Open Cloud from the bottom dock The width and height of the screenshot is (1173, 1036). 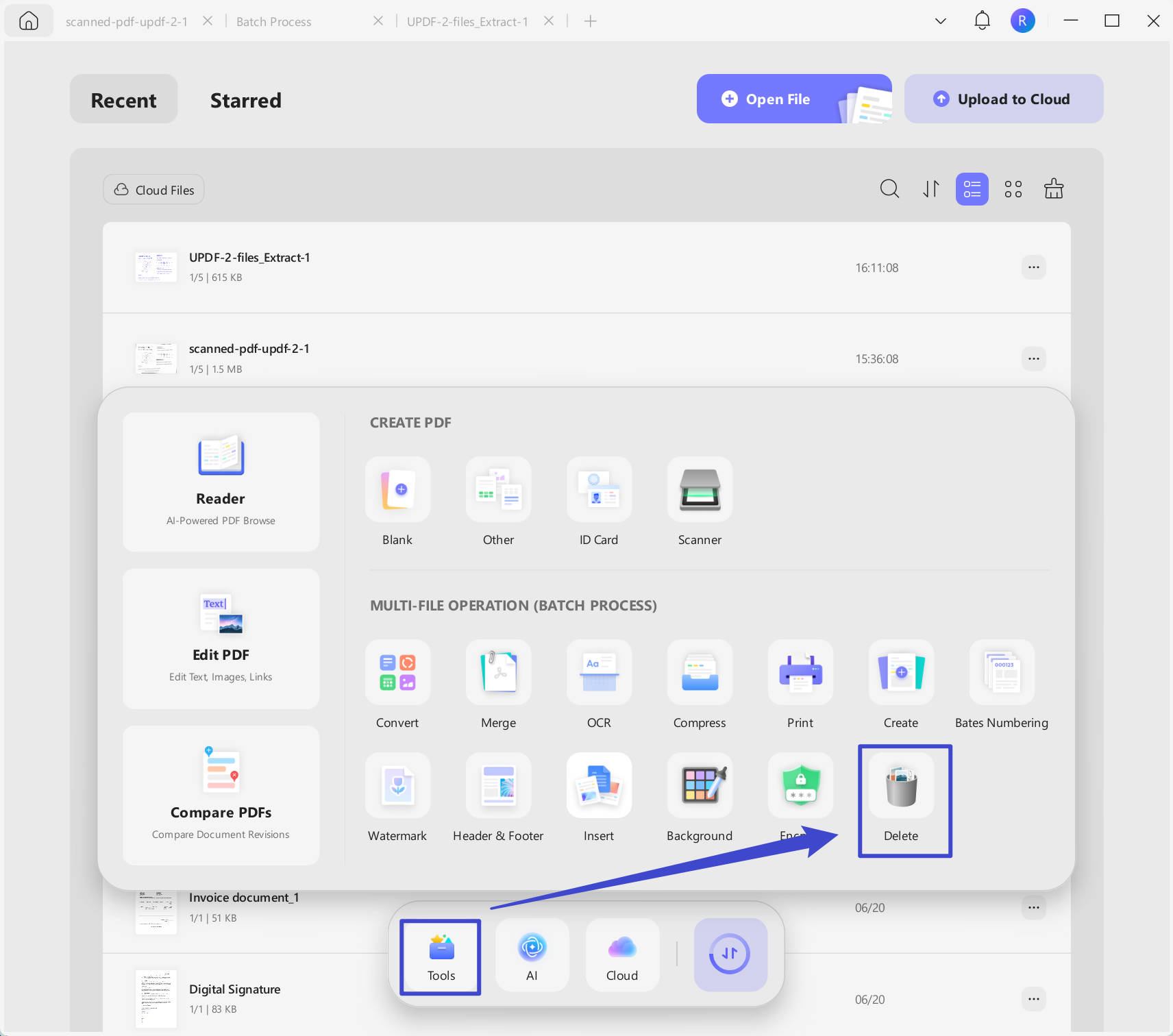pyautogui.click(x=622, y=955)
